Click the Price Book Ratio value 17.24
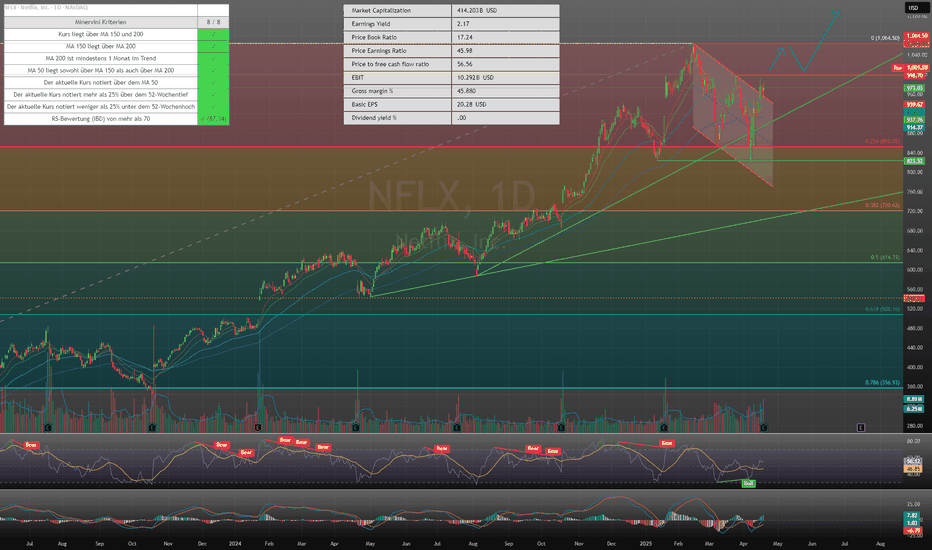This screenshot has height=550, width=932. click(505, 37)
